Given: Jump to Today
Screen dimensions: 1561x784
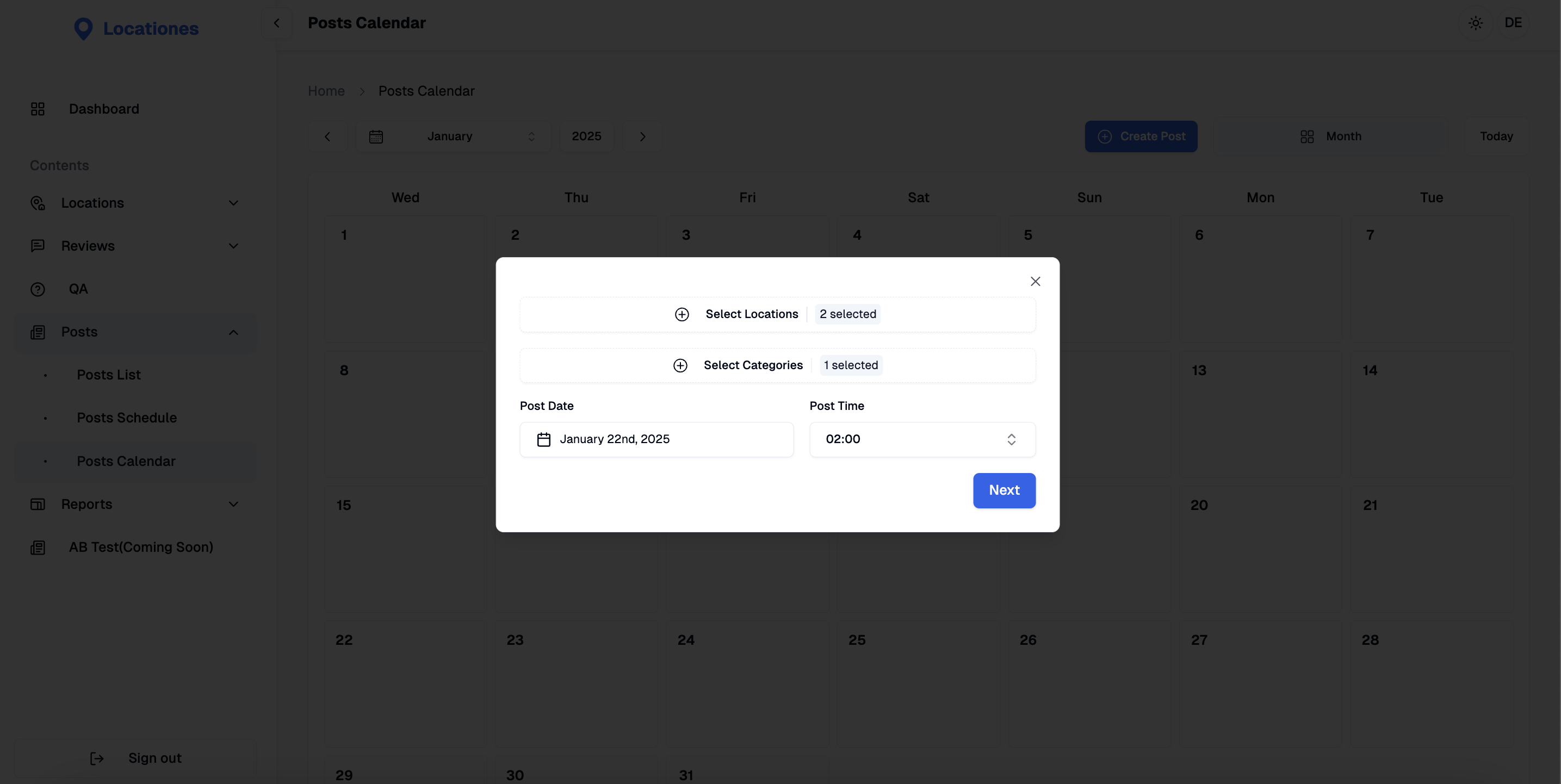Looking at the screenshot, I should 1496,136.
